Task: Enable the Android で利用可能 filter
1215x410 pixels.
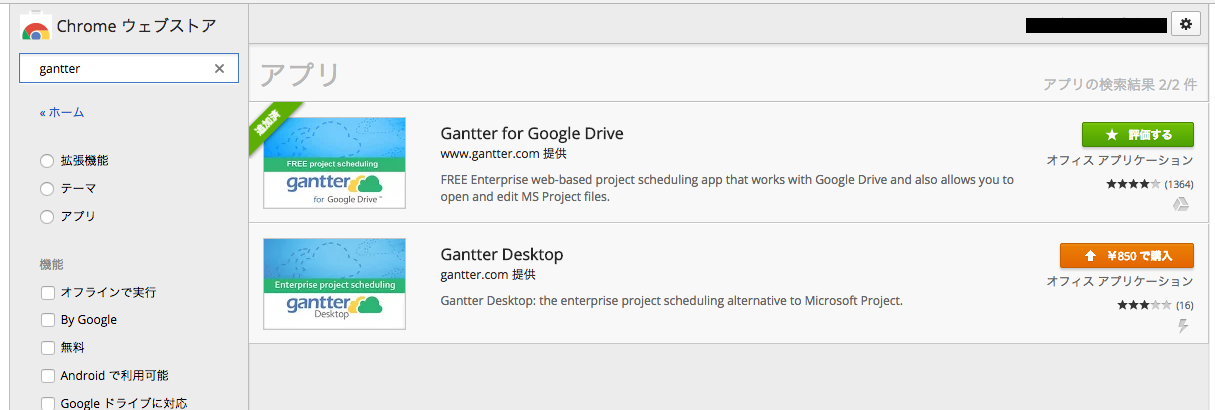Action: pyautogui.click(x=47, y=376)
